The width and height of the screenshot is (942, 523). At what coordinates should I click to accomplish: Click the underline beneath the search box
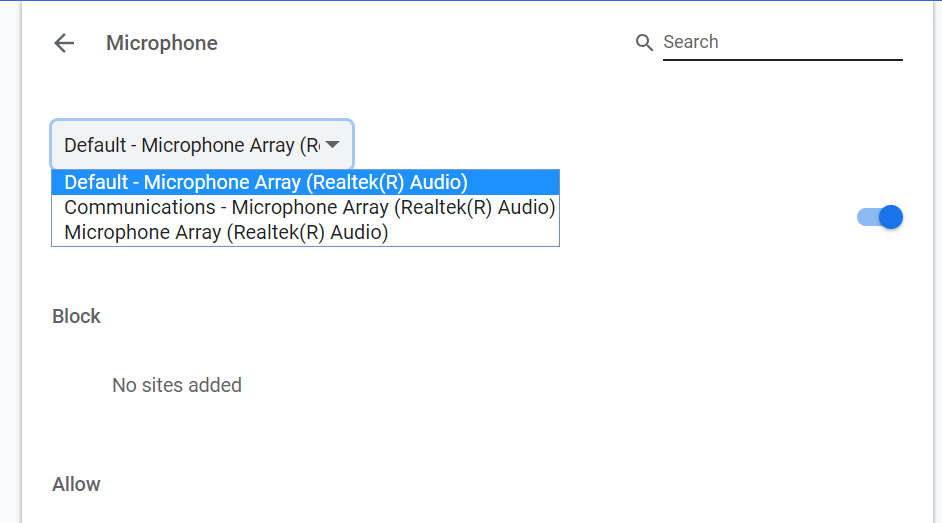pos(782,60)
